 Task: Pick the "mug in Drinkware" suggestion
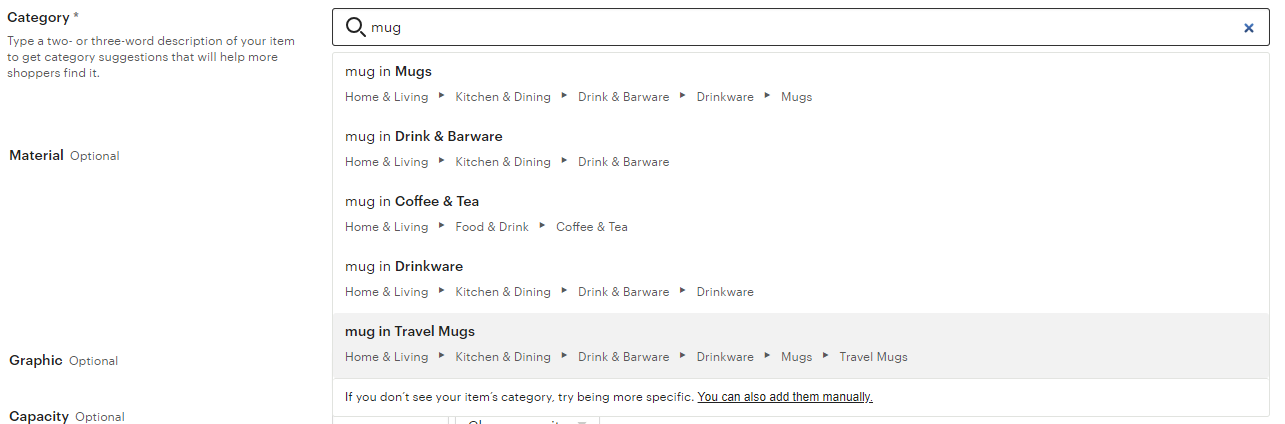801,280
